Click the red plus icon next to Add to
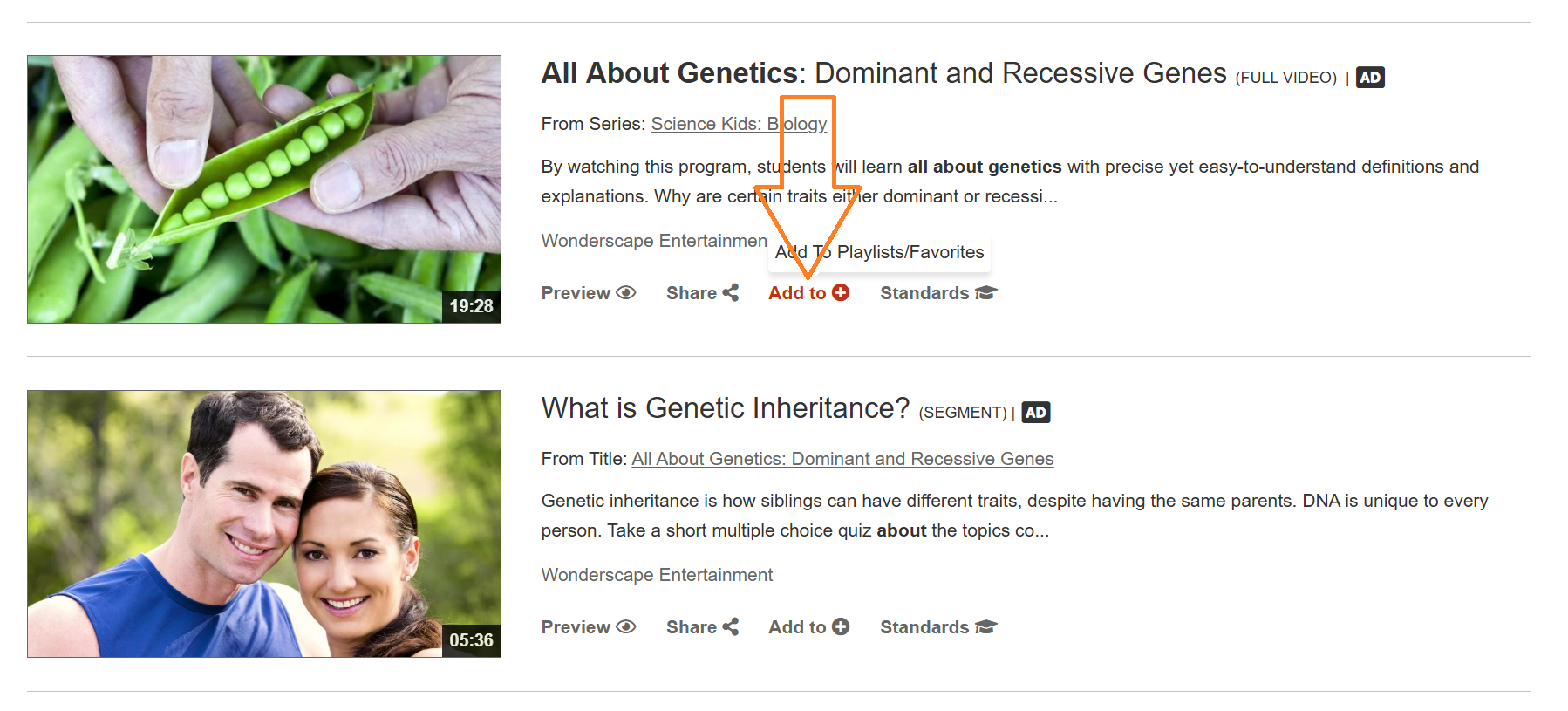Viewport: 1568px width, 711px height. 840,293
